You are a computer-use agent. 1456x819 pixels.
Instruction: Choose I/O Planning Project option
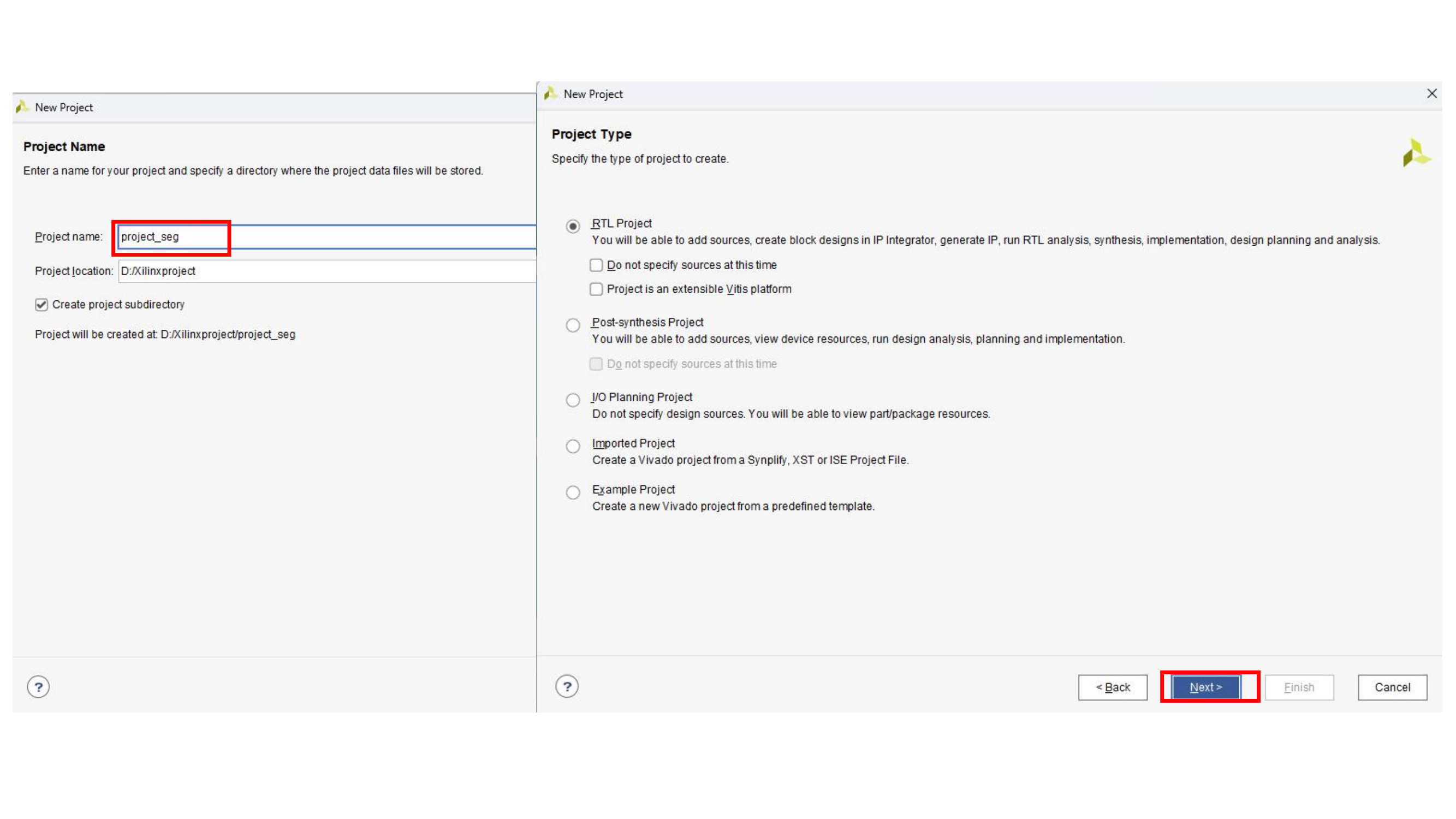point(573,400)
